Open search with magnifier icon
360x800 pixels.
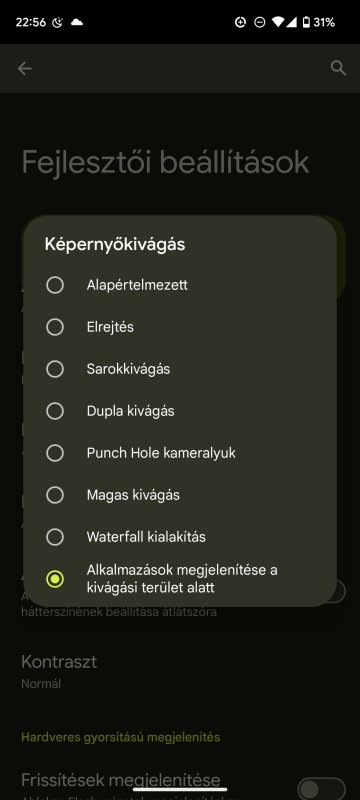tap(338, 68)
